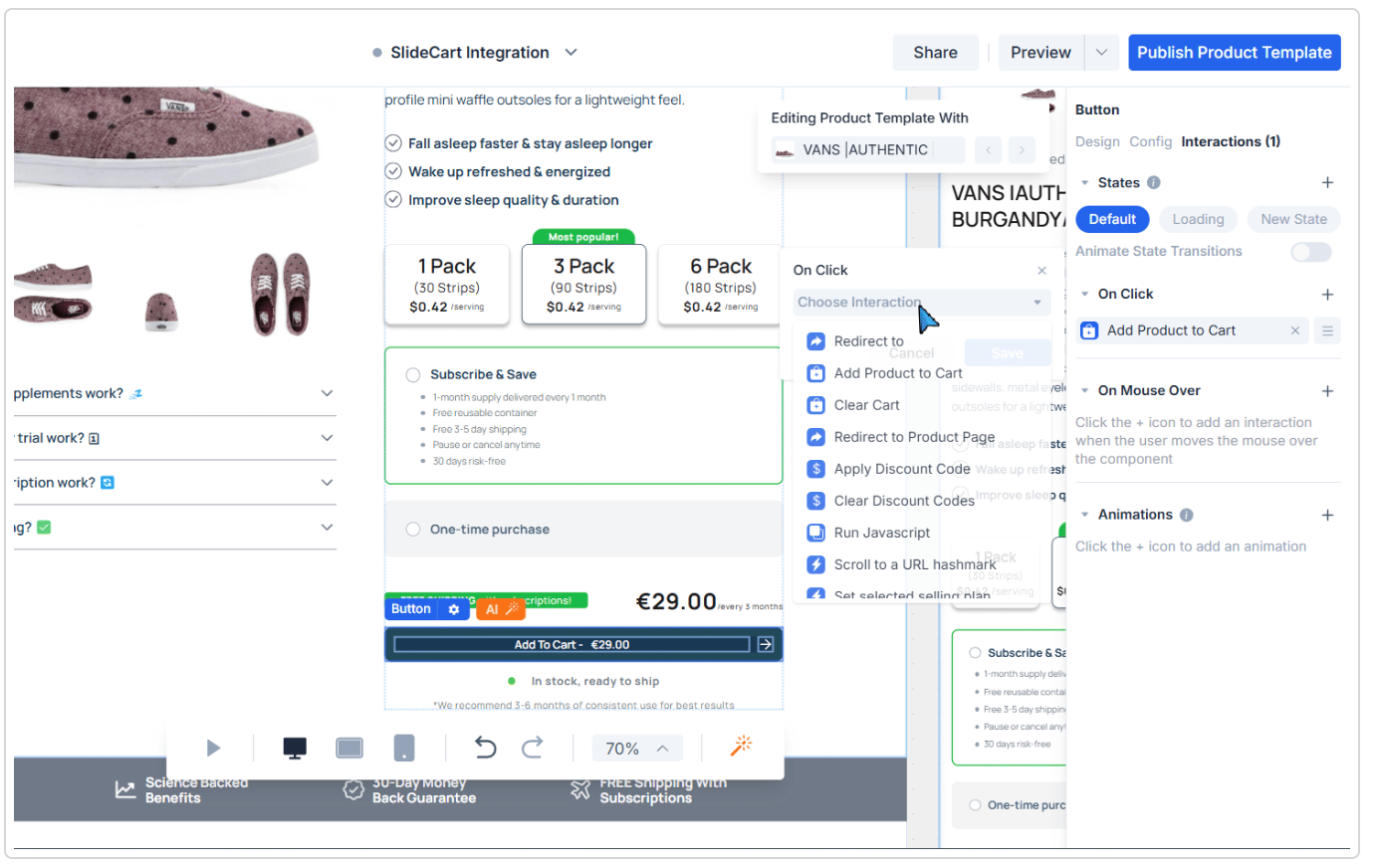Collapse the States section
The width and height of the screenshot is (1376, 868).
(1084, 182)
